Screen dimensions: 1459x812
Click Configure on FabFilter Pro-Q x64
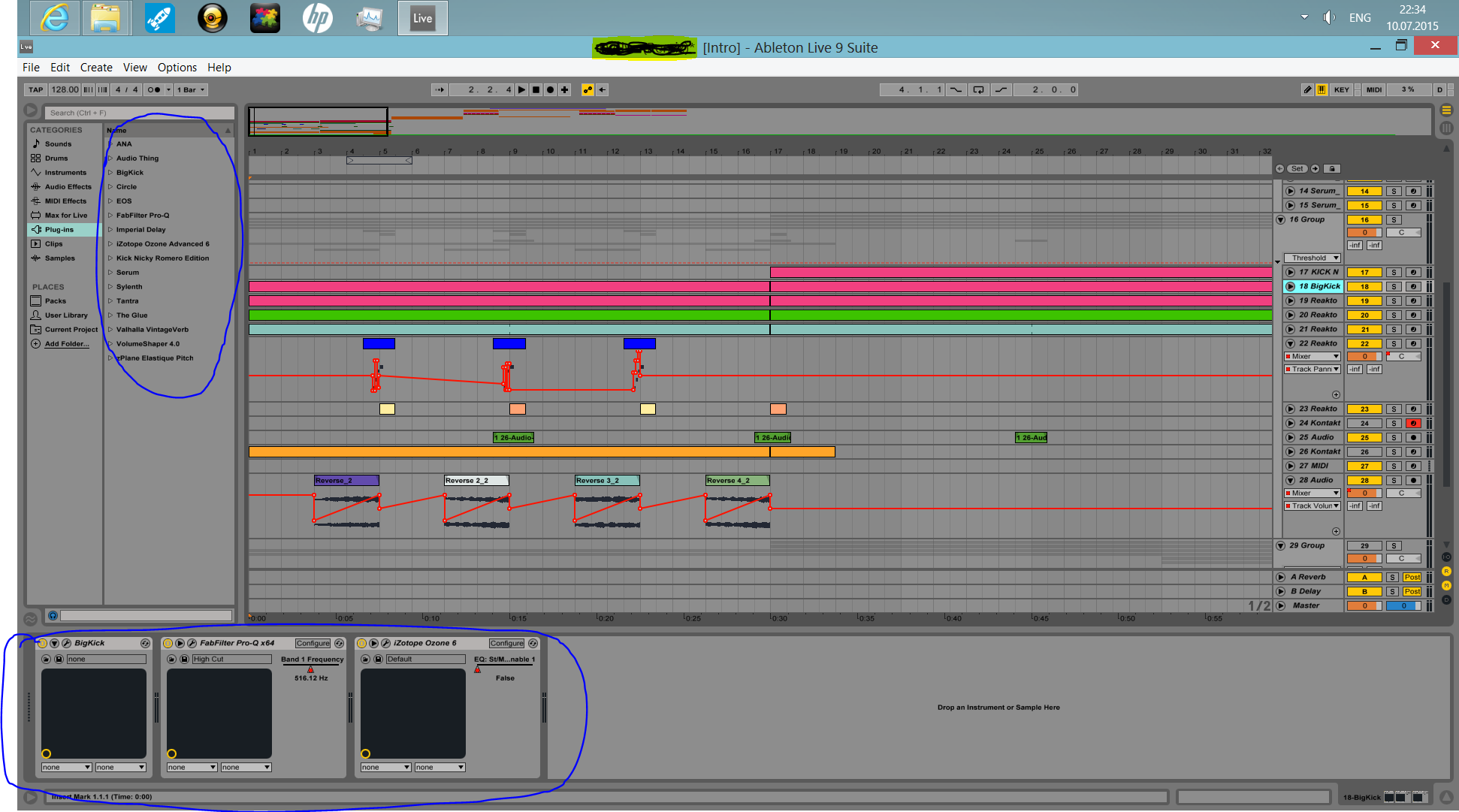[x=313, y=643]
